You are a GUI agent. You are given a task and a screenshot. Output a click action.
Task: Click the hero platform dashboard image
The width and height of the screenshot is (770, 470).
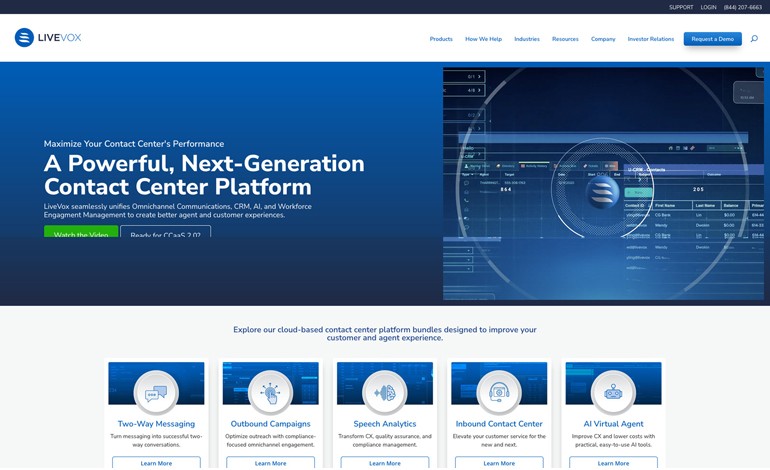(x=604, y=184)
